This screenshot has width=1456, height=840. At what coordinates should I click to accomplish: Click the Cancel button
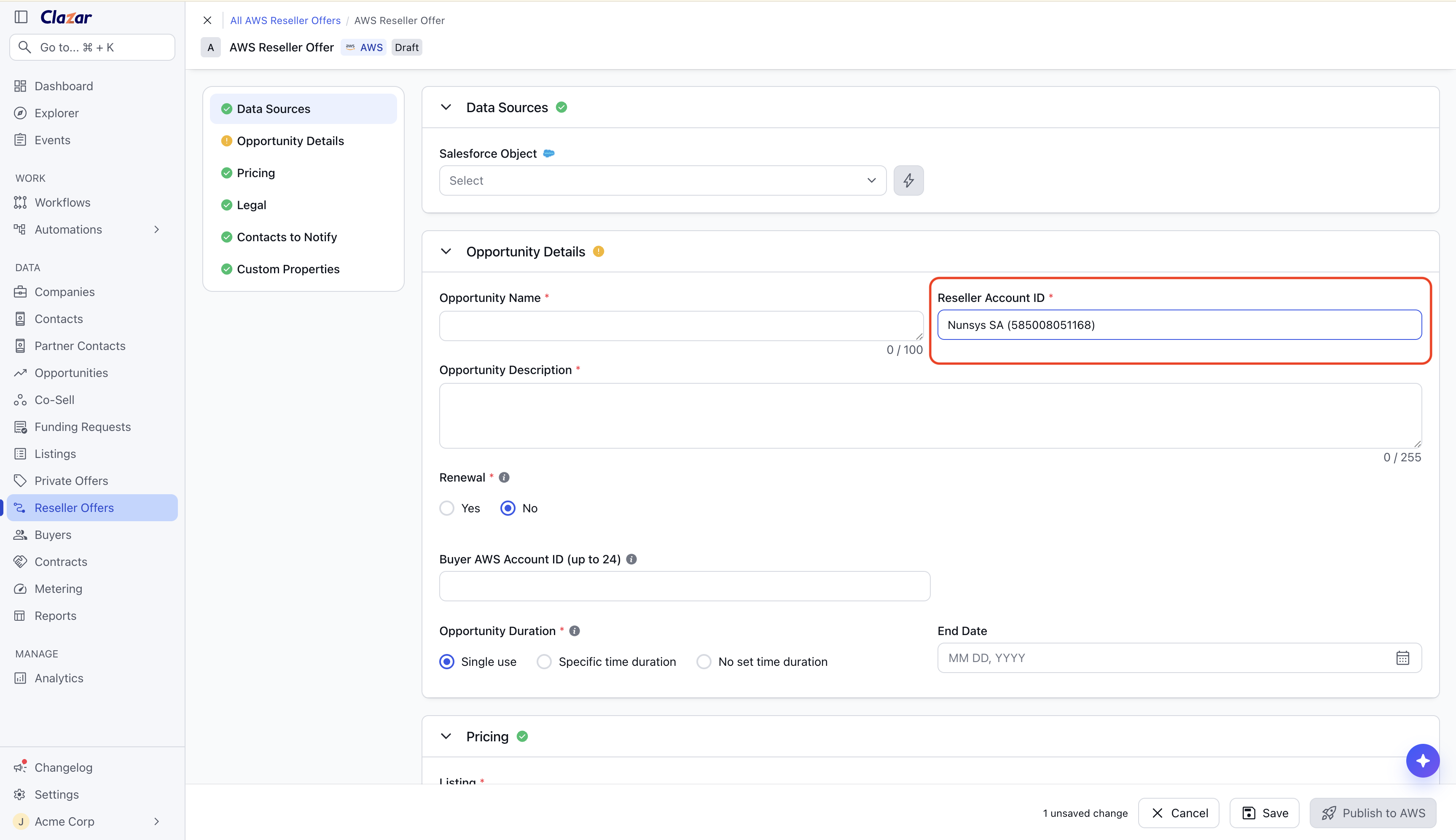tap(1179, 813)
